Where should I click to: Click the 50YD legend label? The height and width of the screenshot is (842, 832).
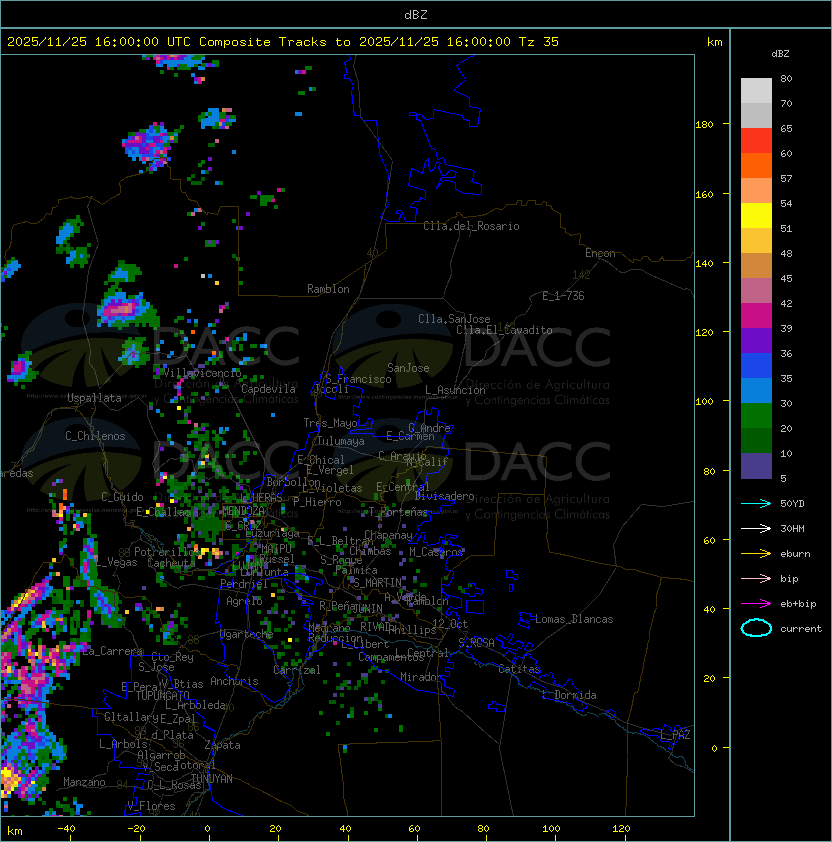792,504
